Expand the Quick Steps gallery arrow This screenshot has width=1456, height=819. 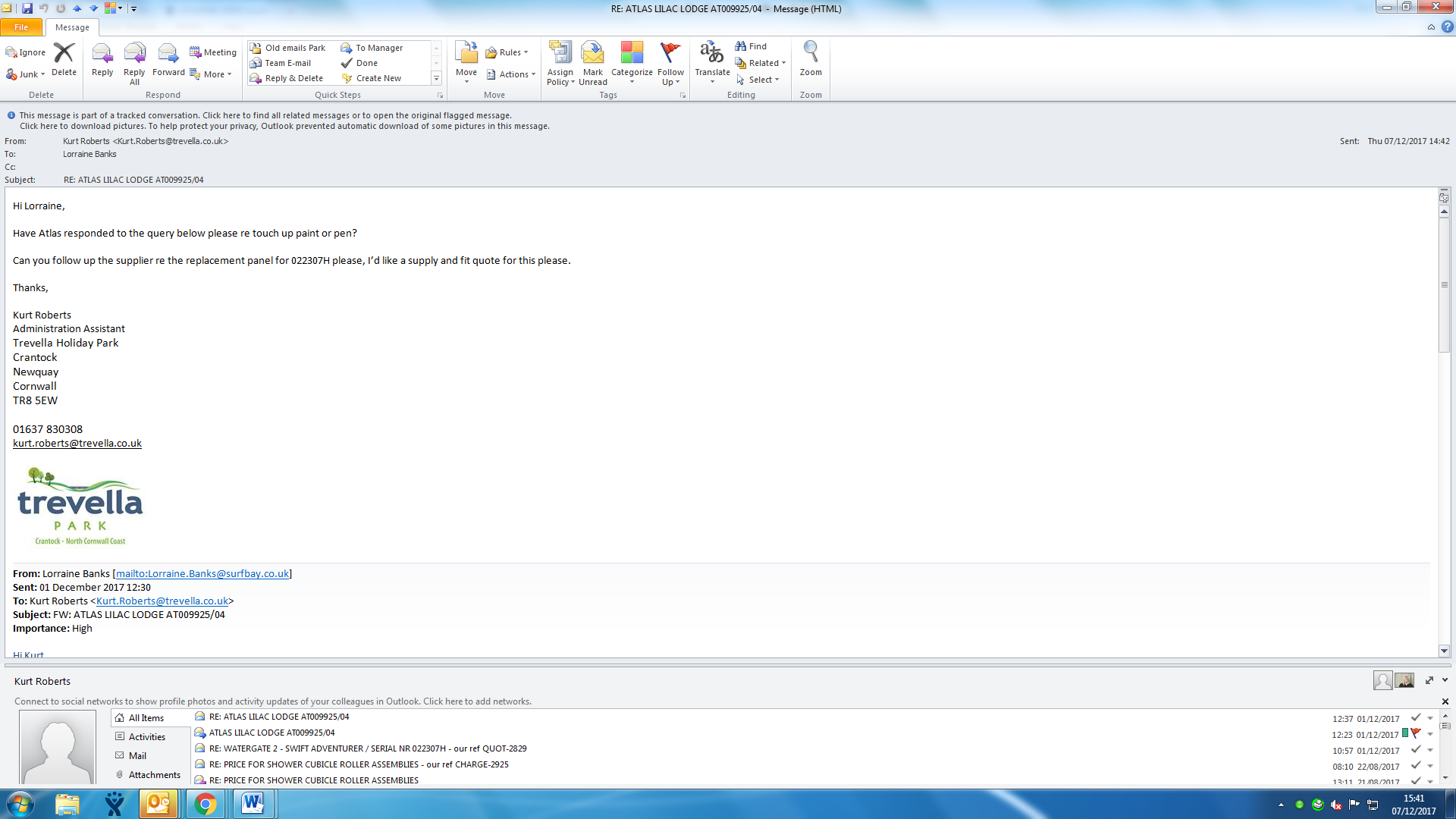coord(436,79)
